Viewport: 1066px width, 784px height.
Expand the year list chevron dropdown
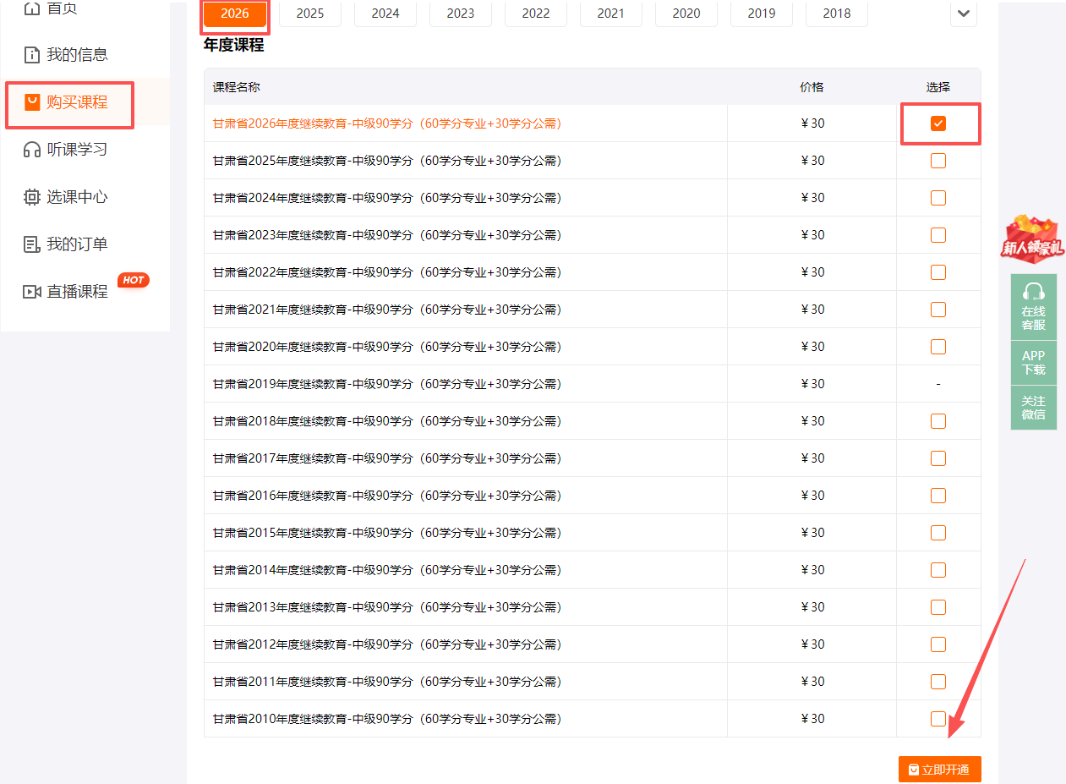point(962,14)
